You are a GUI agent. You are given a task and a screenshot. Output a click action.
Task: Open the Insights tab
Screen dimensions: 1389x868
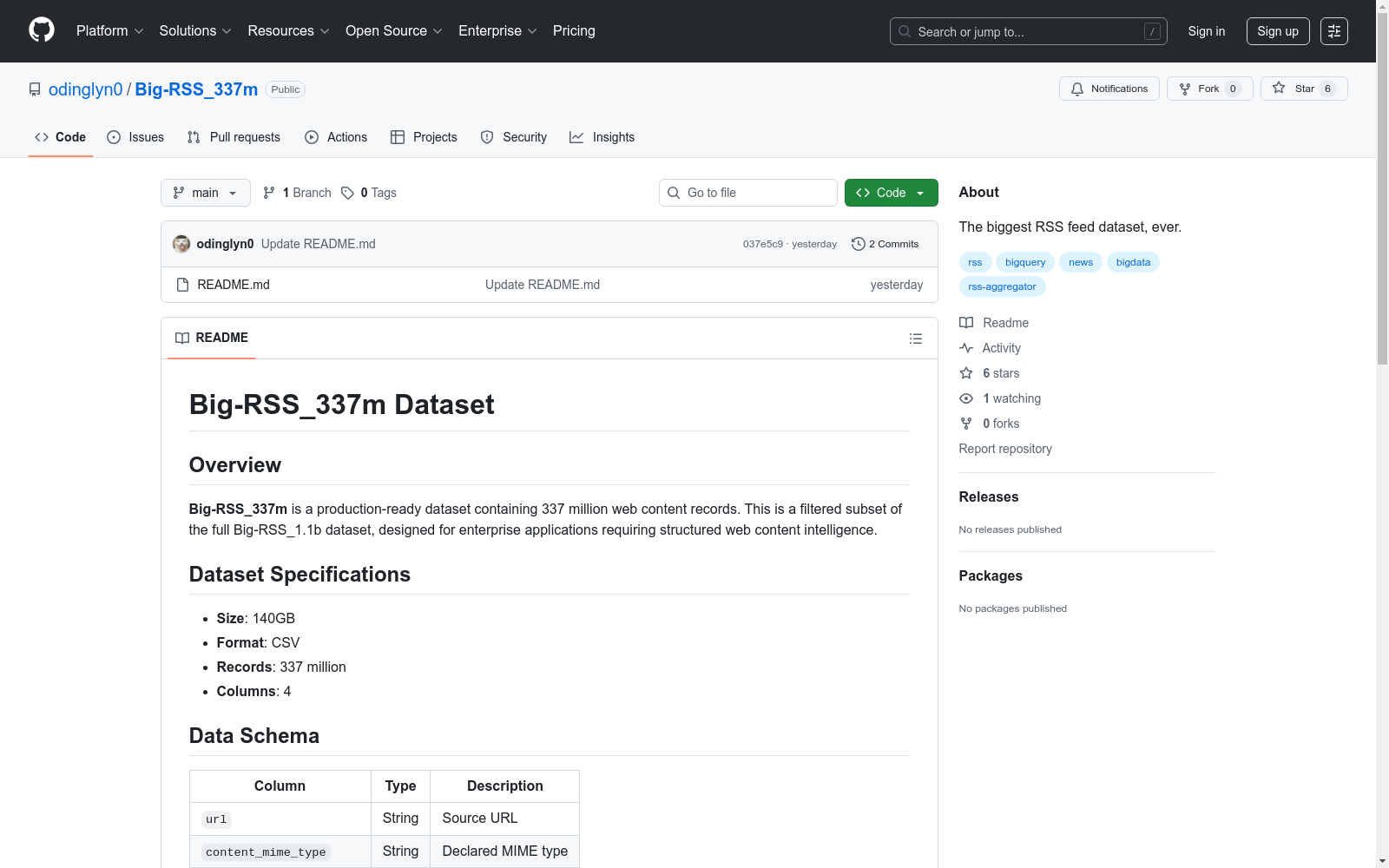(x=602, y=137)
